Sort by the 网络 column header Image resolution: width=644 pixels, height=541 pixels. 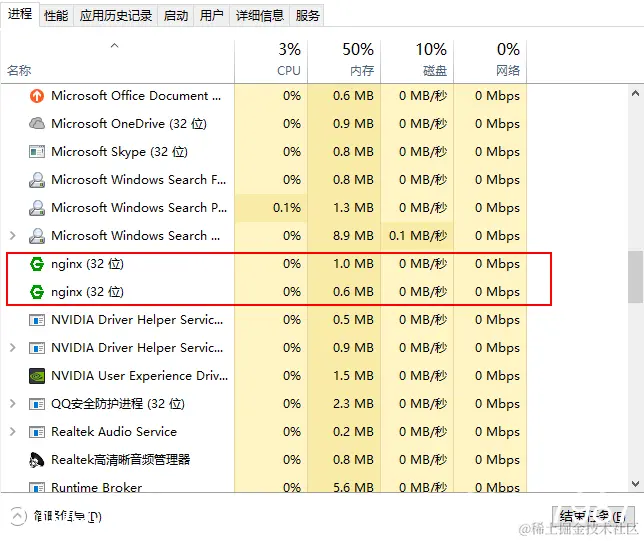[x=490, y=60]
